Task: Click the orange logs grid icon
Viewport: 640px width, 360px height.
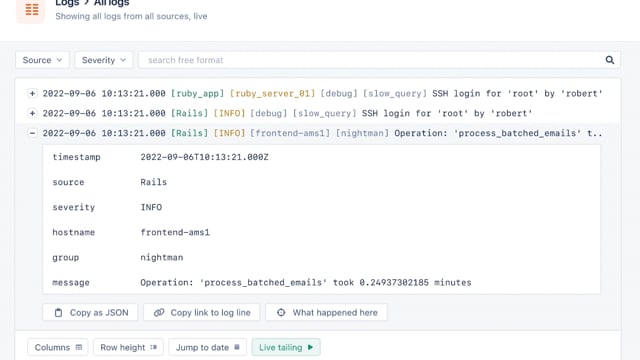Action: tap(31, 9)
